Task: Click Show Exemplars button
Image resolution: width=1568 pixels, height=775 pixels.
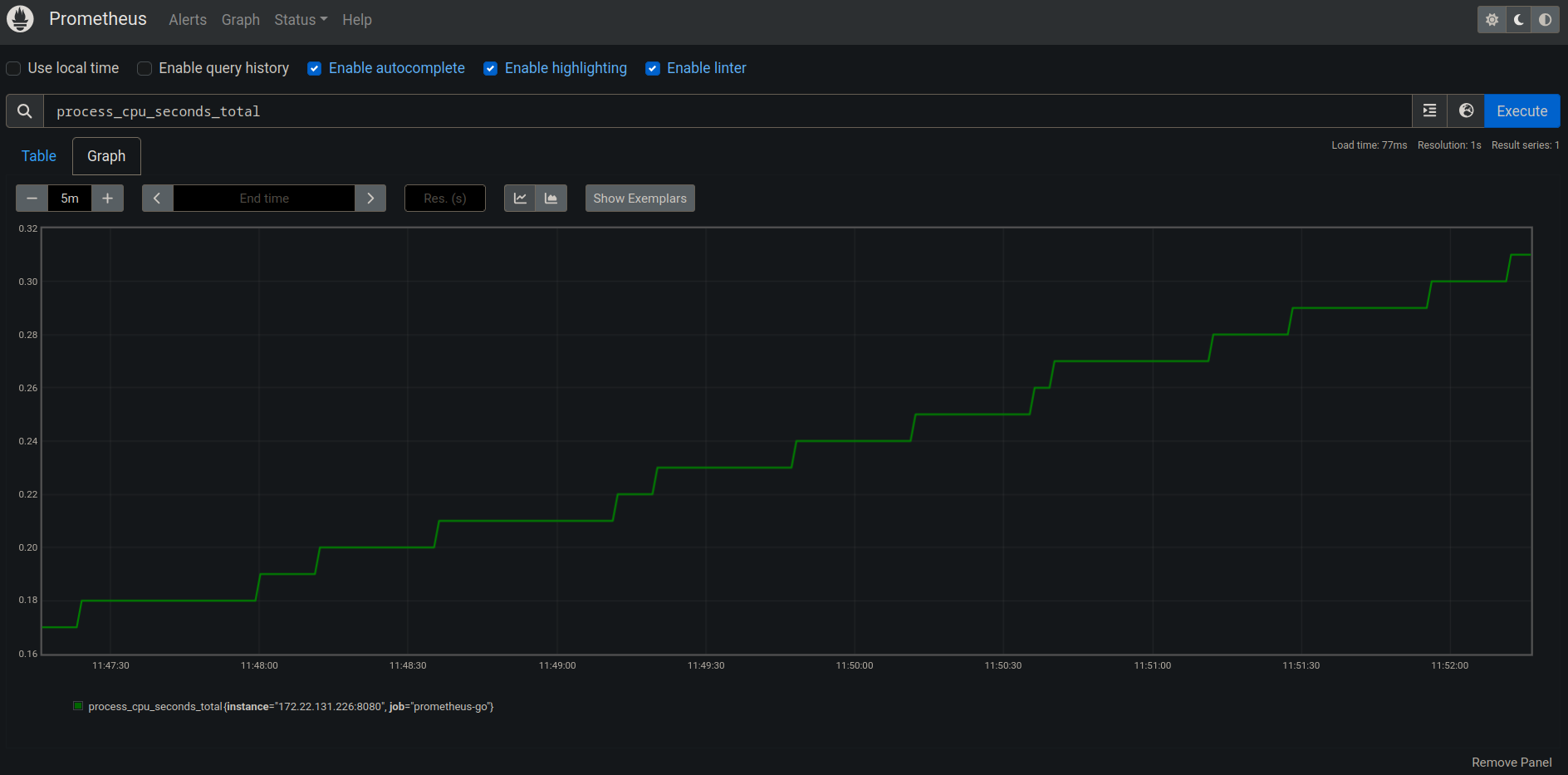Action: [x=639, y=199]
